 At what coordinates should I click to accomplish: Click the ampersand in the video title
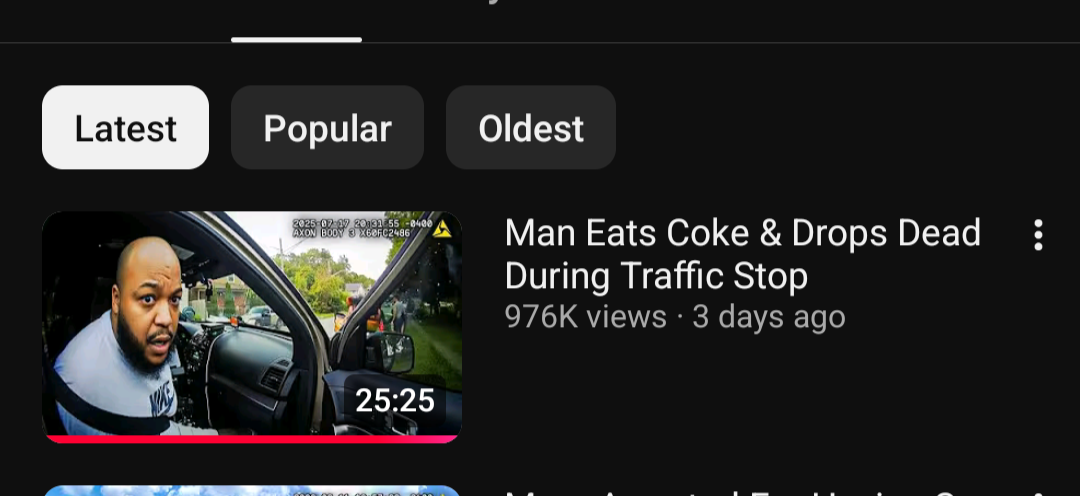(x=770, y=234)
